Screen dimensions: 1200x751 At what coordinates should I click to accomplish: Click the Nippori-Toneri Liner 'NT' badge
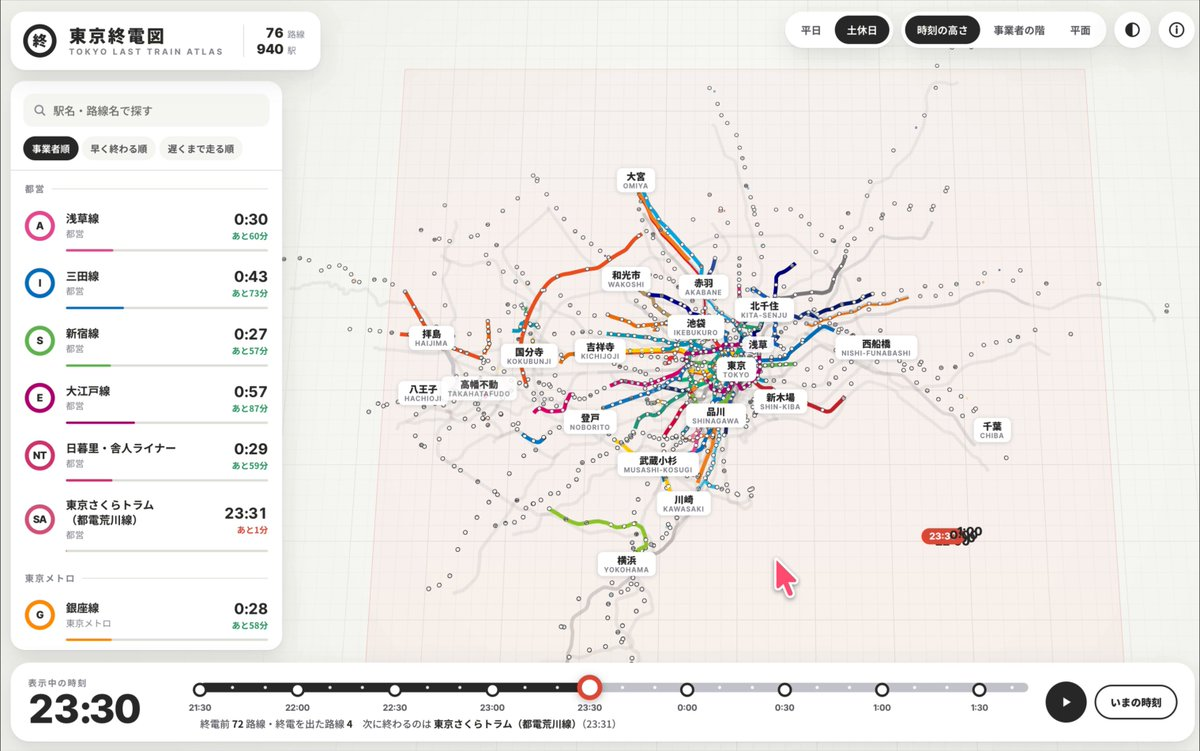pos(40,456)
